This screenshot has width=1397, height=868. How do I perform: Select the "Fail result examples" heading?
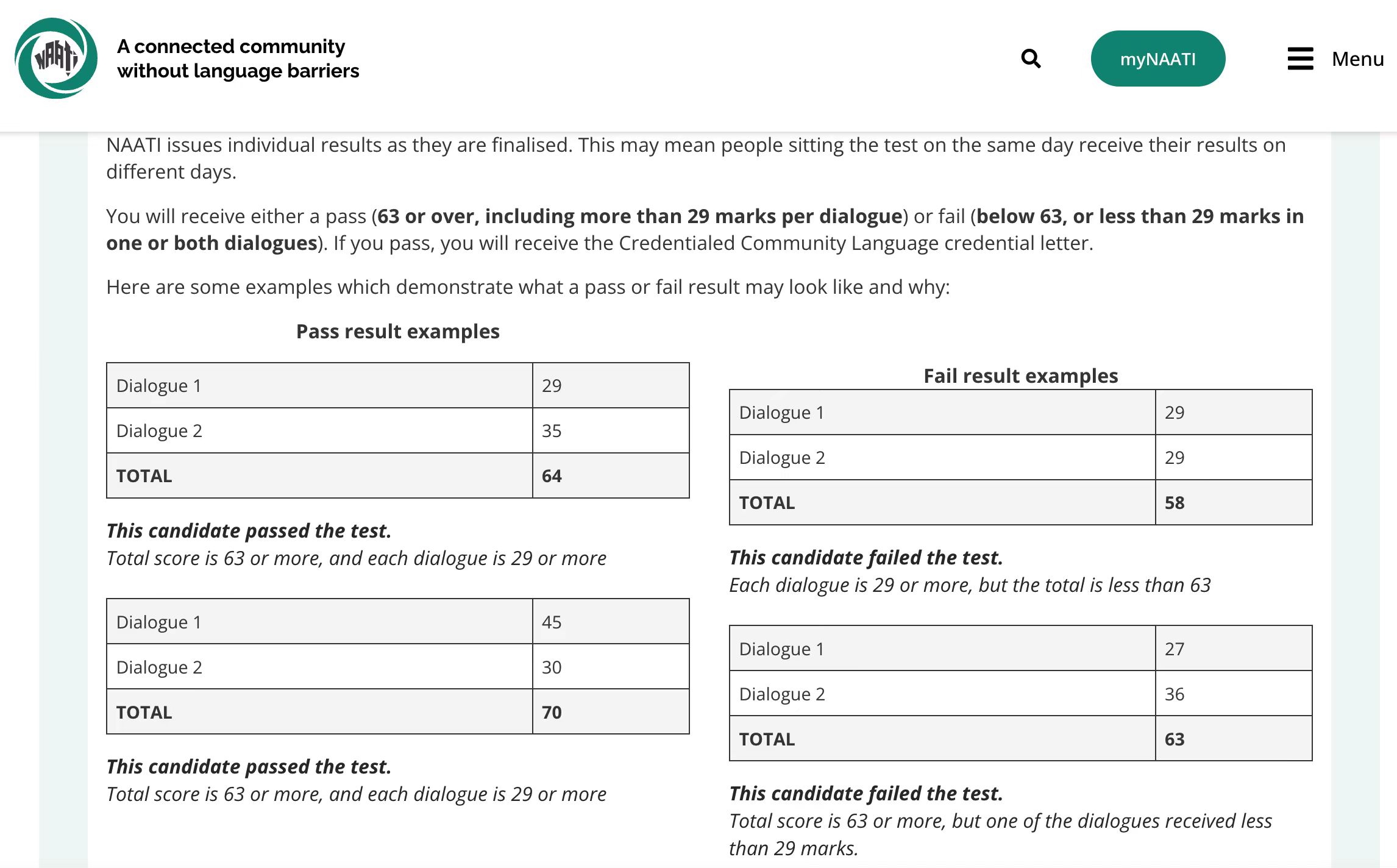(1020, 376)
